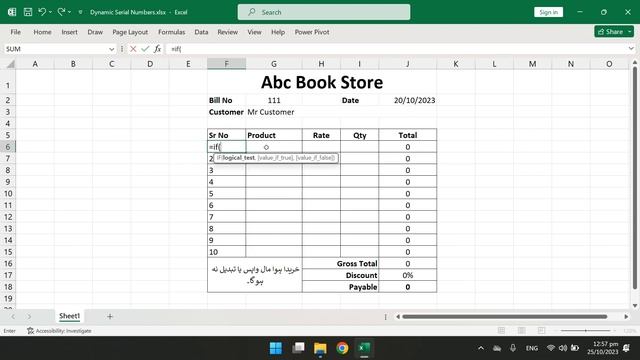
Task: Select the Sheet1 tab
Action: point(69,316)
